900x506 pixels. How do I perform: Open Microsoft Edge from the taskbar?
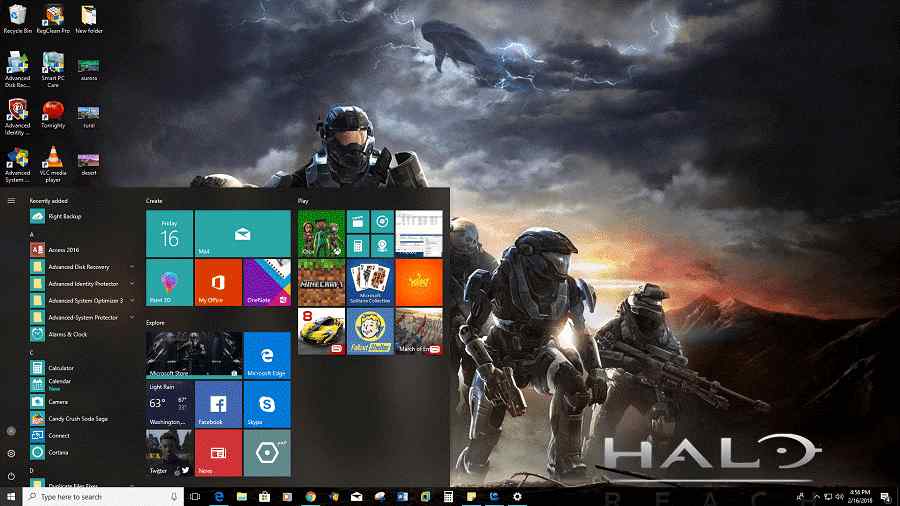[219, 497]
